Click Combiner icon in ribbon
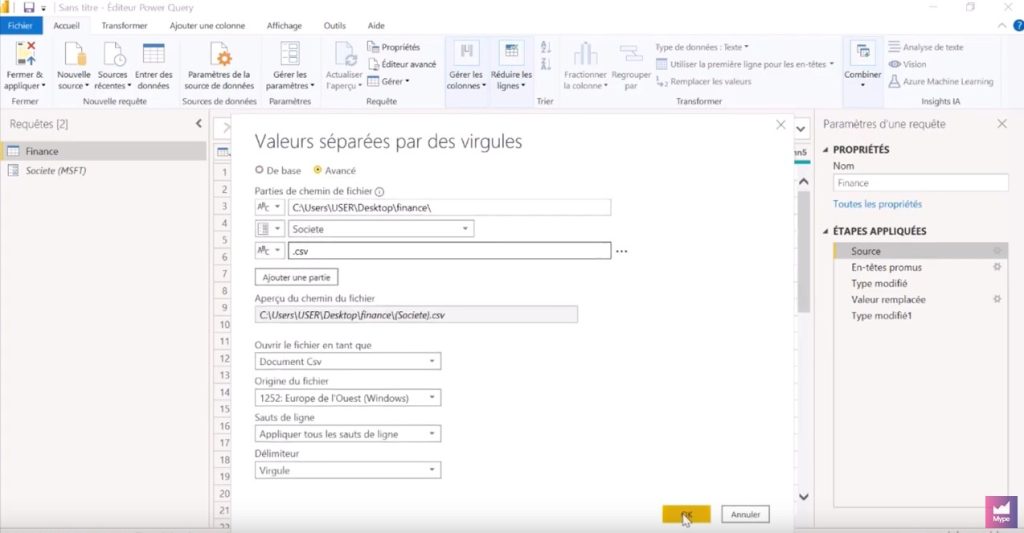 click(x=863, y=52)
